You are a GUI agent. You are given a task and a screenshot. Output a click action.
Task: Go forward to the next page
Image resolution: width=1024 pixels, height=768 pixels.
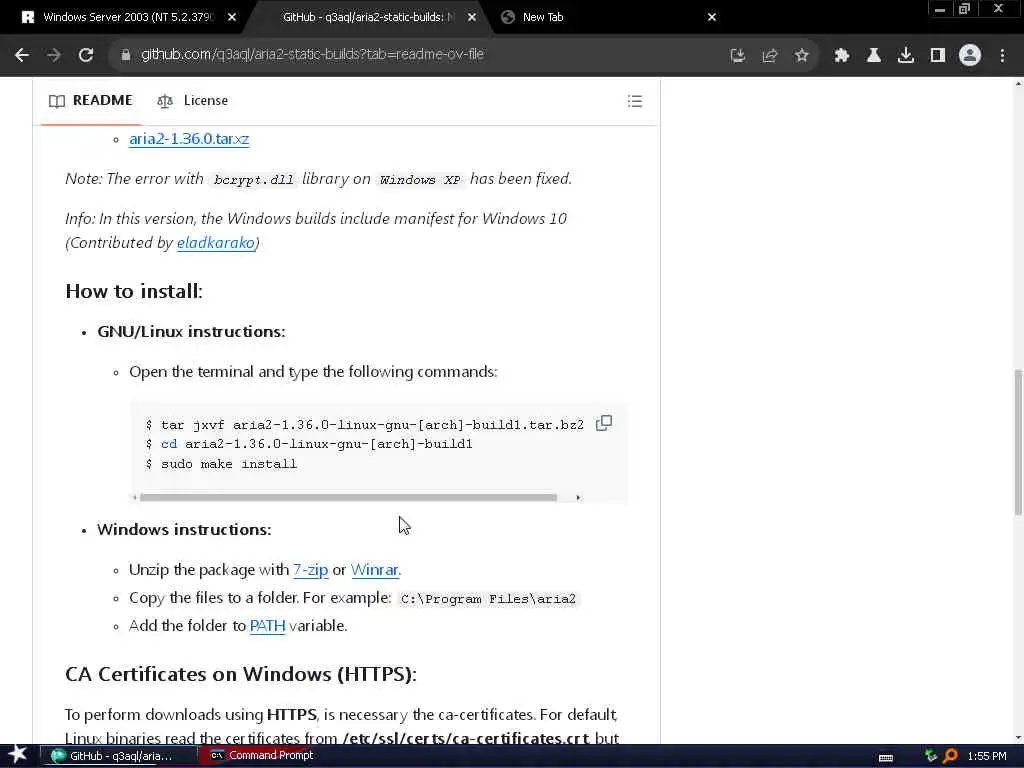click(x=54, y=55)
